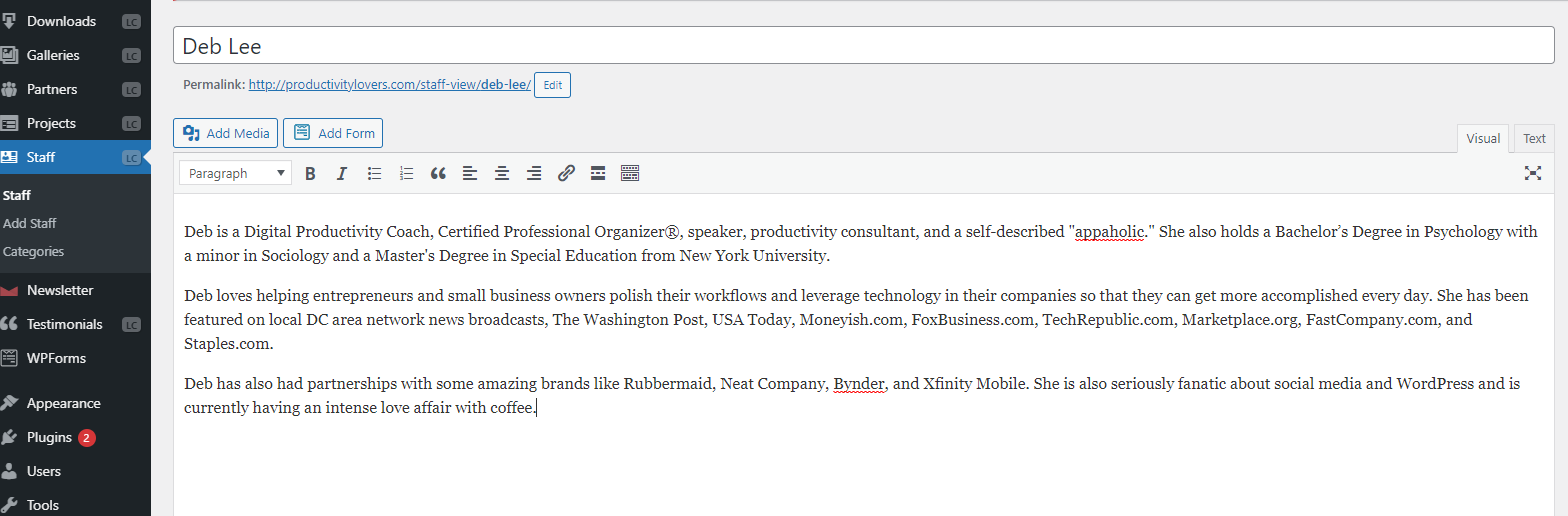
Task: Insert Read More tag
Action: click(598, 173)
